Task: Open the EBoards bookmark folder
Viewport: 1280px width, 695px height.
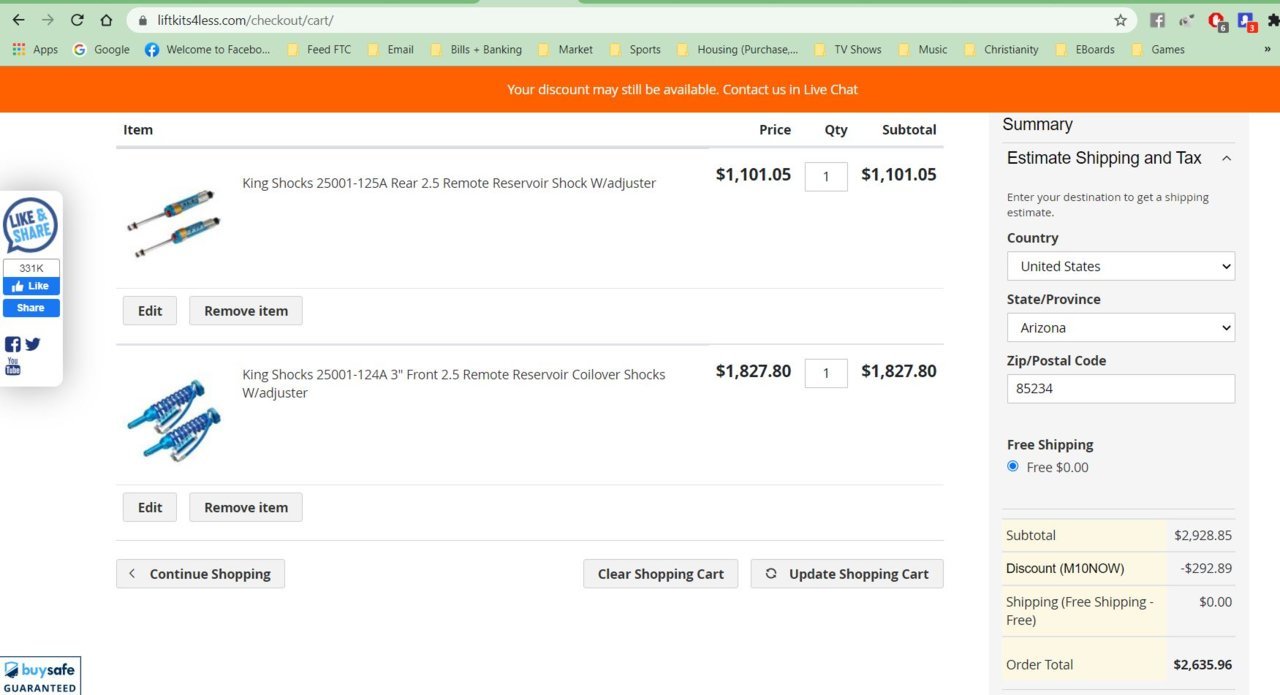Action: [x=1083, y=49]
